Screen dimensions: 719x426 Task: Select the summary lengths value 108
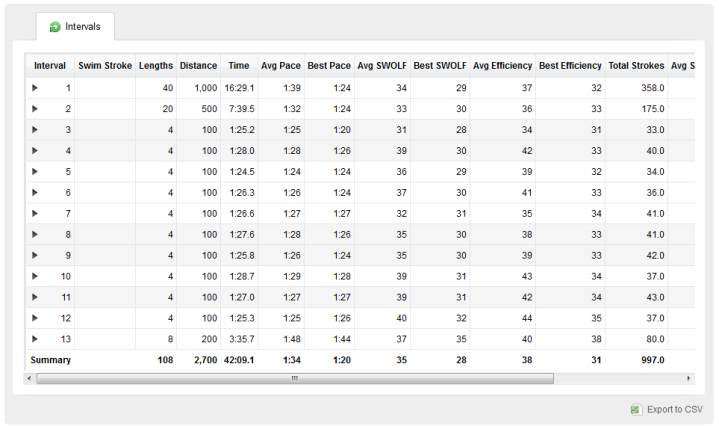(x=166, y=360)
